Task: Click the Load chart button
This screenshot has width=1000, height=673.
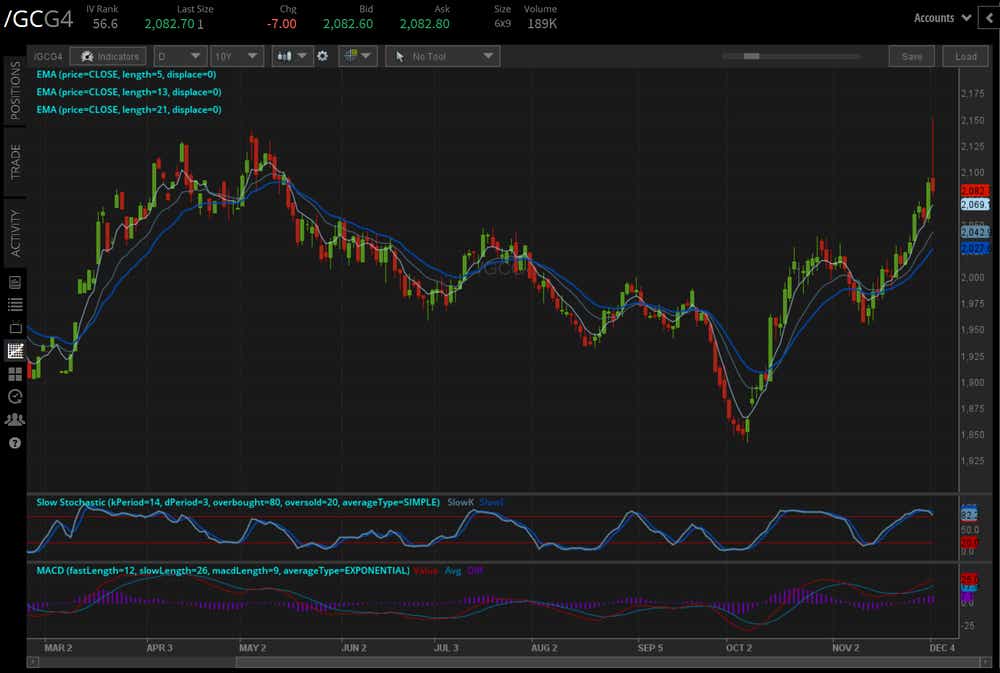Action: 965,56
